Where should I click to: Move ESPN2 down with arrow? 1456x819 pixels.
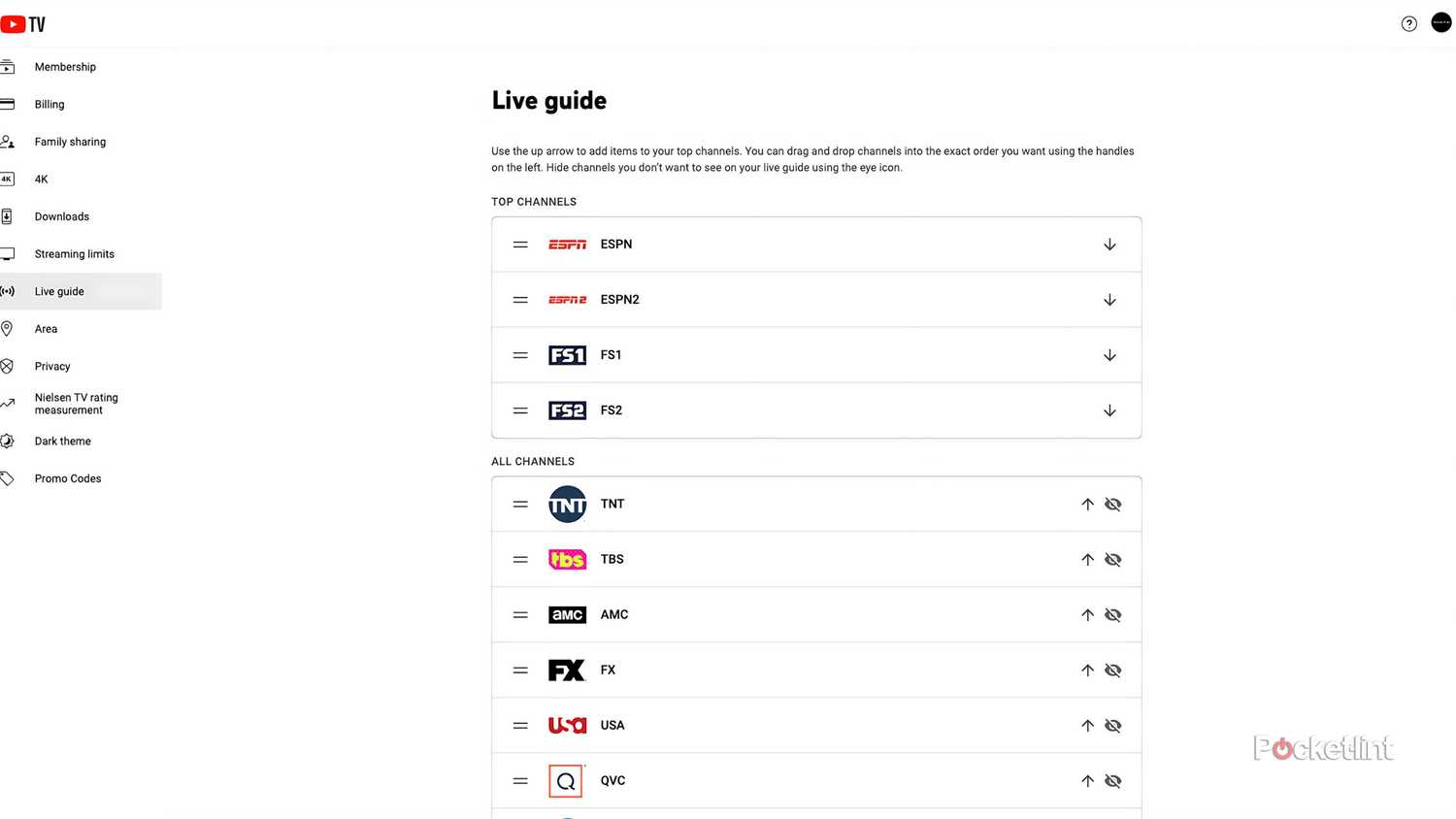[1109, 299]
